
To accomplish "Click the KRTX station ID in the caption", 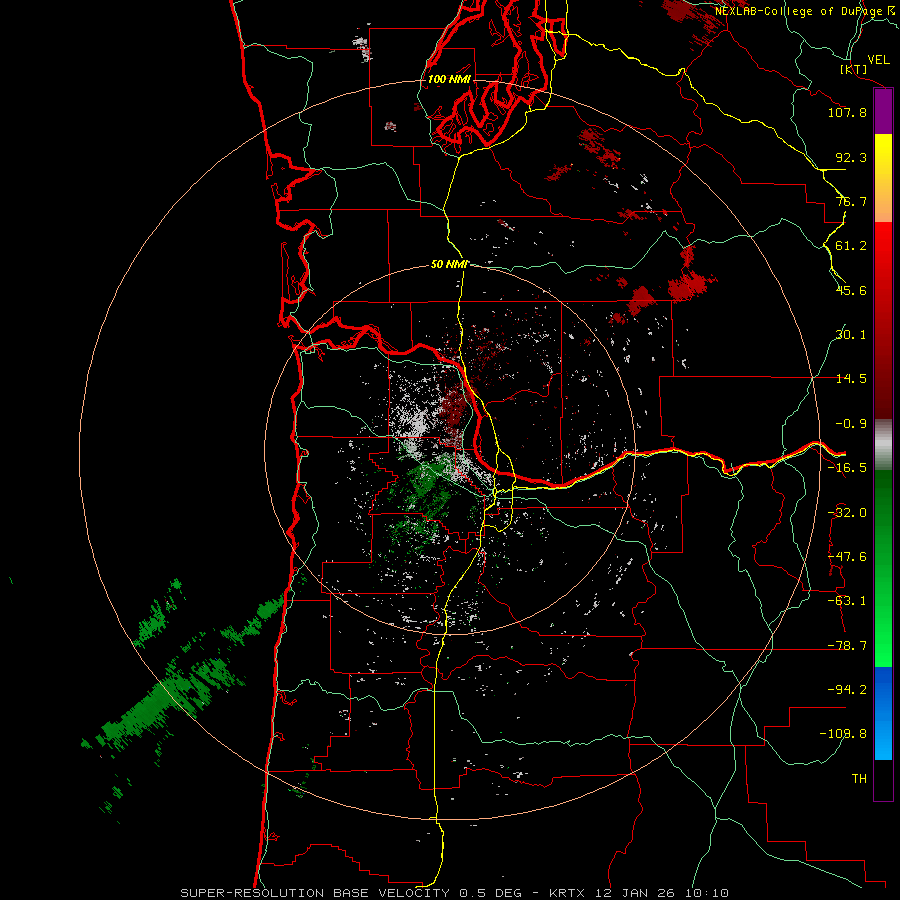I will (x=568, y=893).
